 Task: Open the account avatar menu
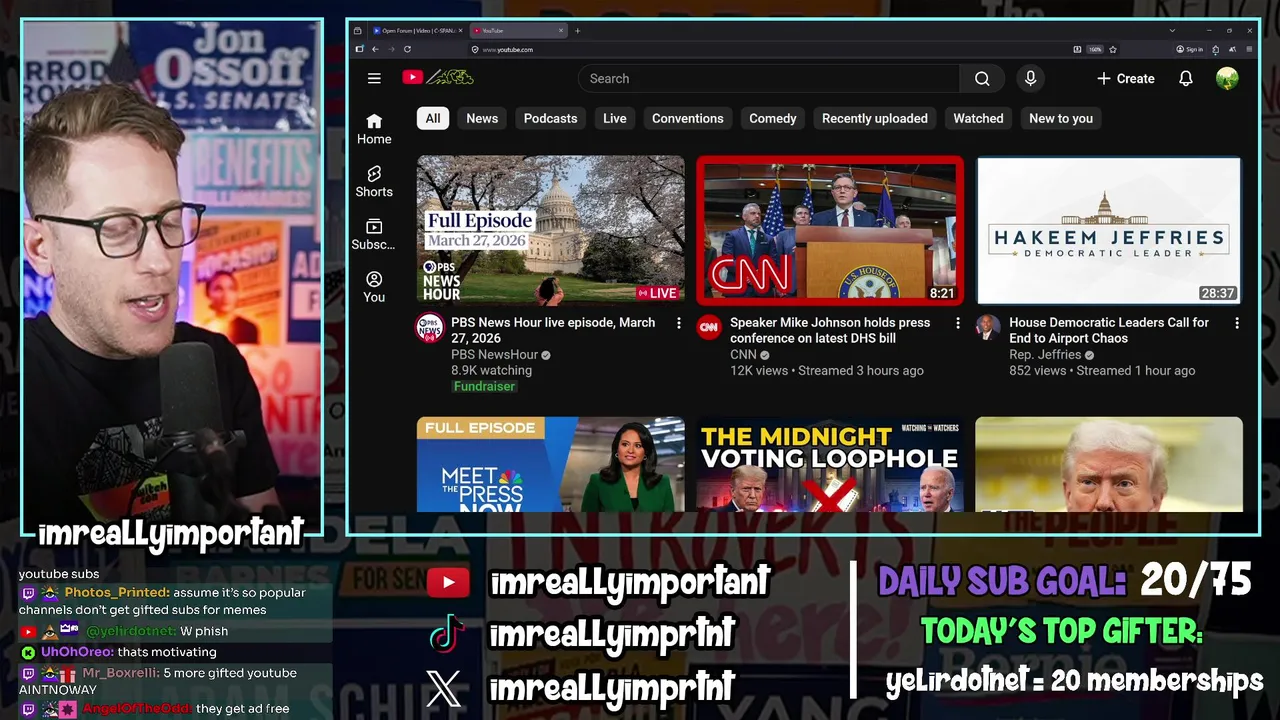(1227, 78)
